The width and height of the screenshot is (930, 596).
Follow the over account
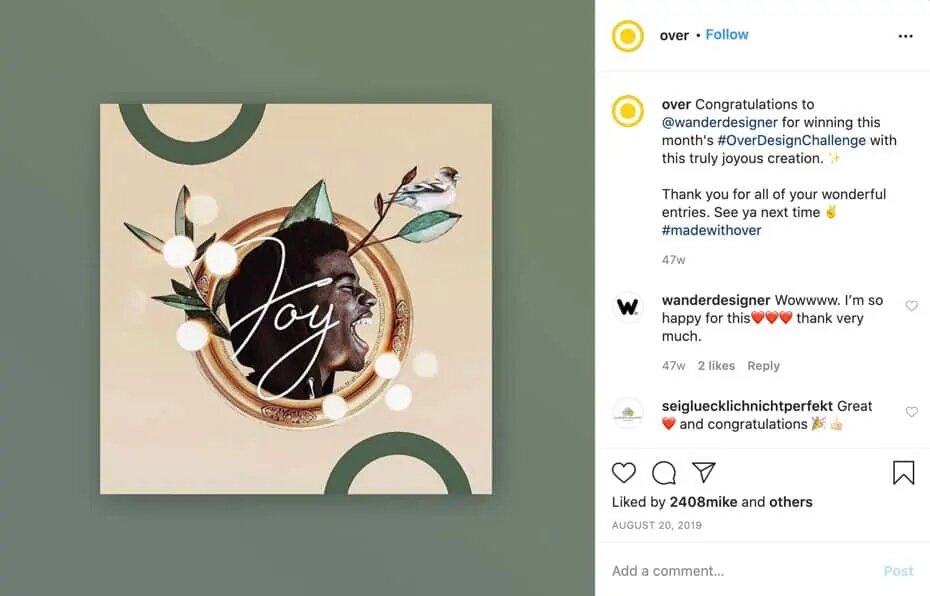pyautogui.click(x=727, y=34)
